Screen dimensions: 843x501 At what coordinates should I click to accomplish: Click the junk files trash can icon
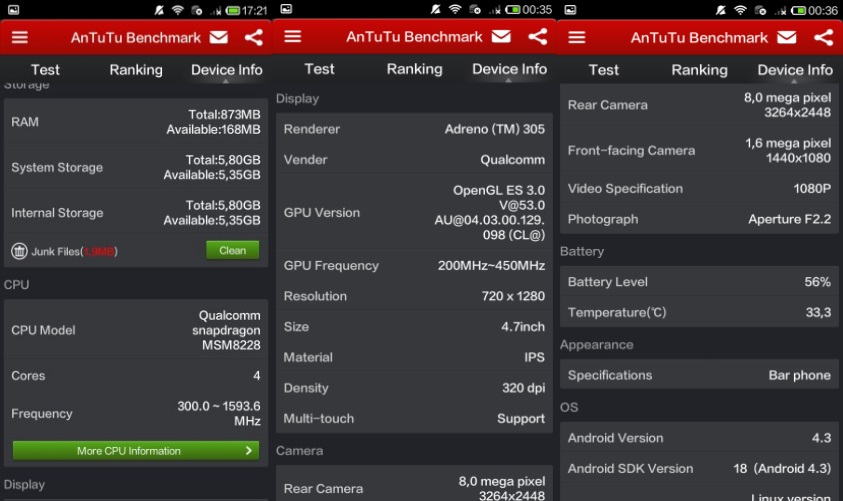pos(19,251)
